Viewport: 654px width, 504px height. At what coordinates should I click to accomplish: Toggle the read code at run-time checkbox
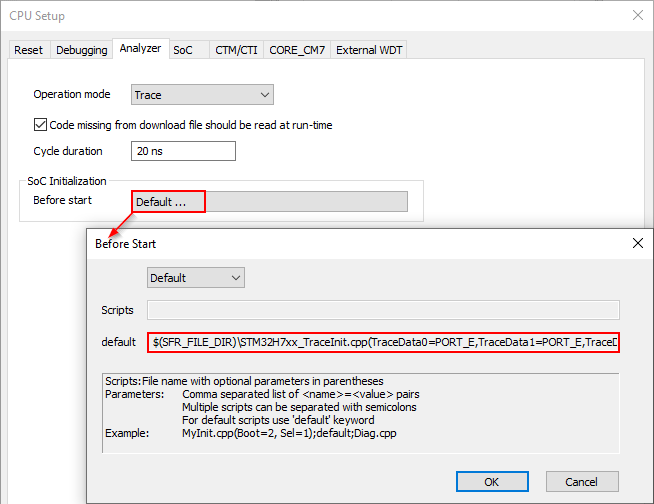pos(41,125)
